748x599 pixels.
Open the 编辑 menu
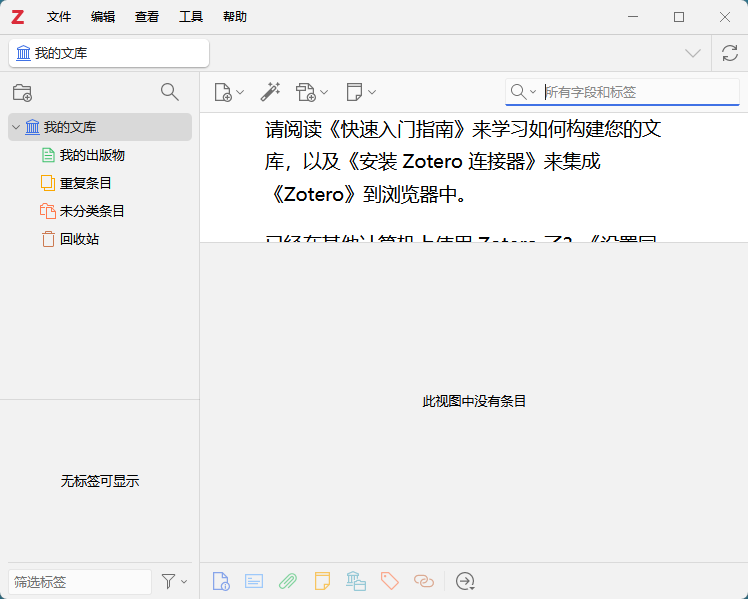pos(103,17)
